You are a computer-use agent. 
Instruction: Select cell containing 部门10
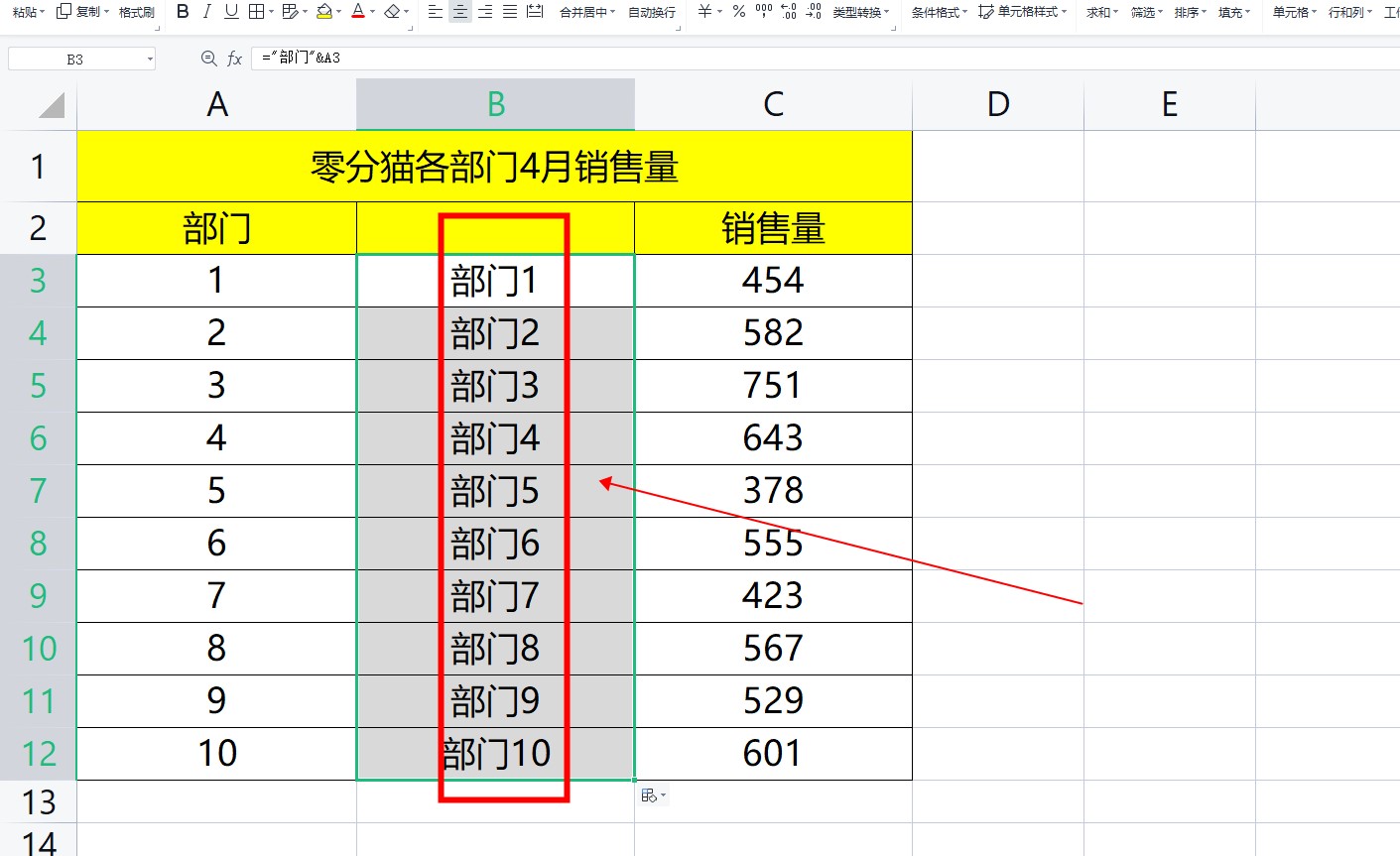click(x=495, y=754)
